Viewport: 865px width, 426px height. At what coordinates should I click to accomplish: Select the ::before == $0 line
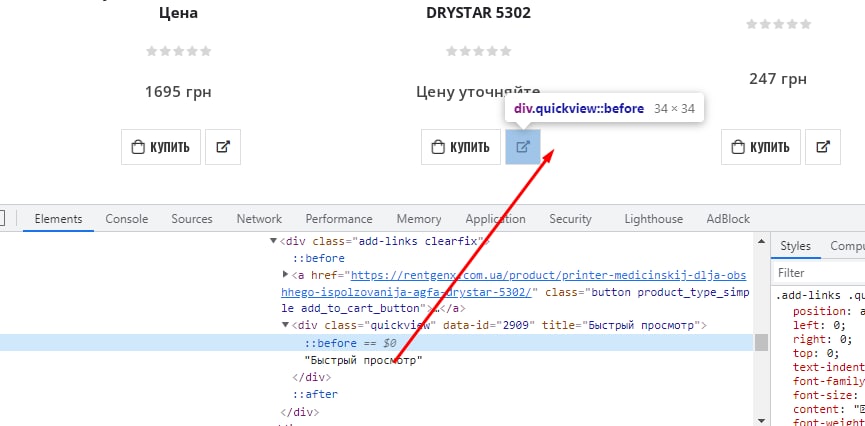[377, 343]
